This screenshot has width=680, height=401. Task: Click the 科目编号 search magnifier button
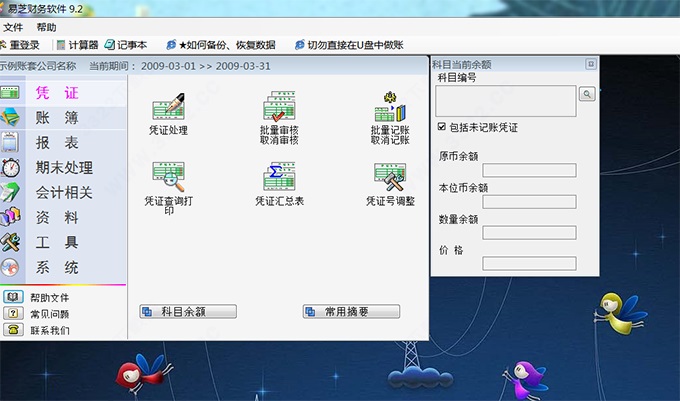pyautogui.click(x=587, y=94)
